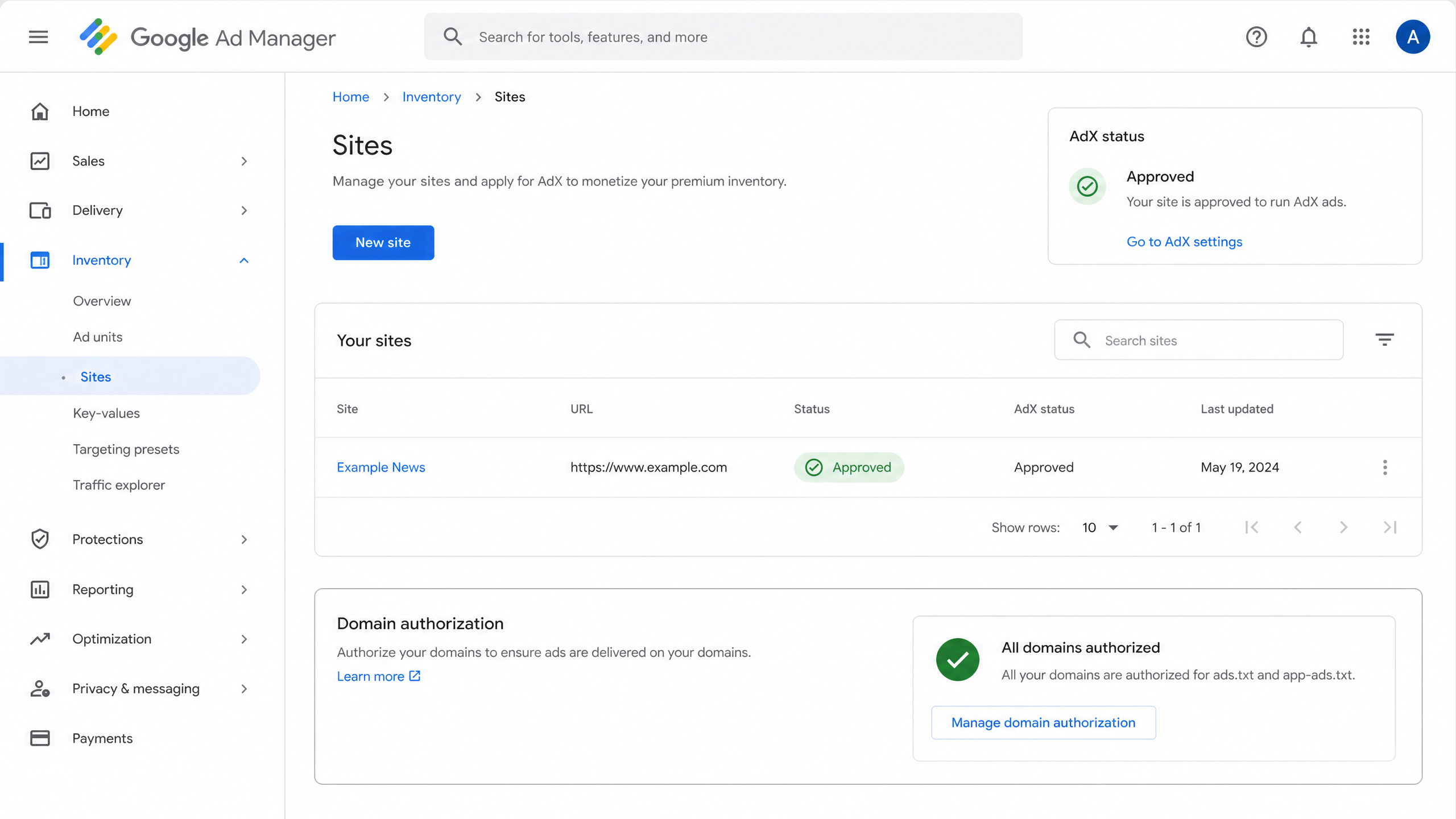Click the Optimization trend arrow icon
Viewport: 1456px width, 819px height.
tap(40, 639)
